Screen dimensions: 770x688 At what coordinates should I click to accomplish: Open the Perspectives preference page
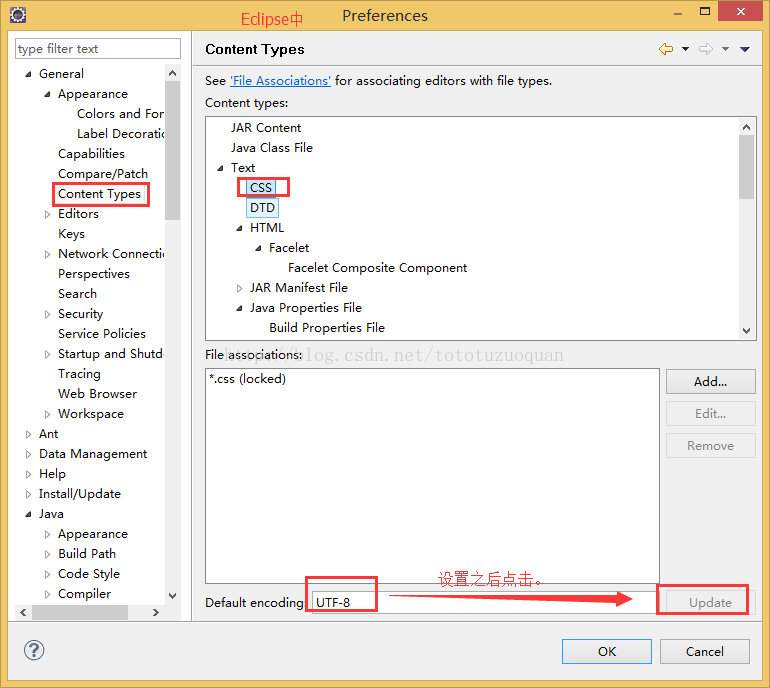pyautogui.click(x=94, y=274)
